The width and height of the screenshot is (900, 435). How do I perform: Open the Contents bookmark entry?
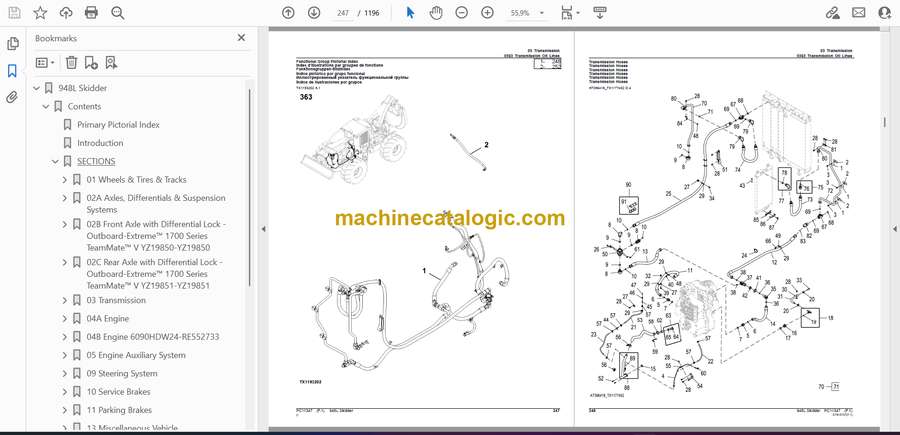84,107
